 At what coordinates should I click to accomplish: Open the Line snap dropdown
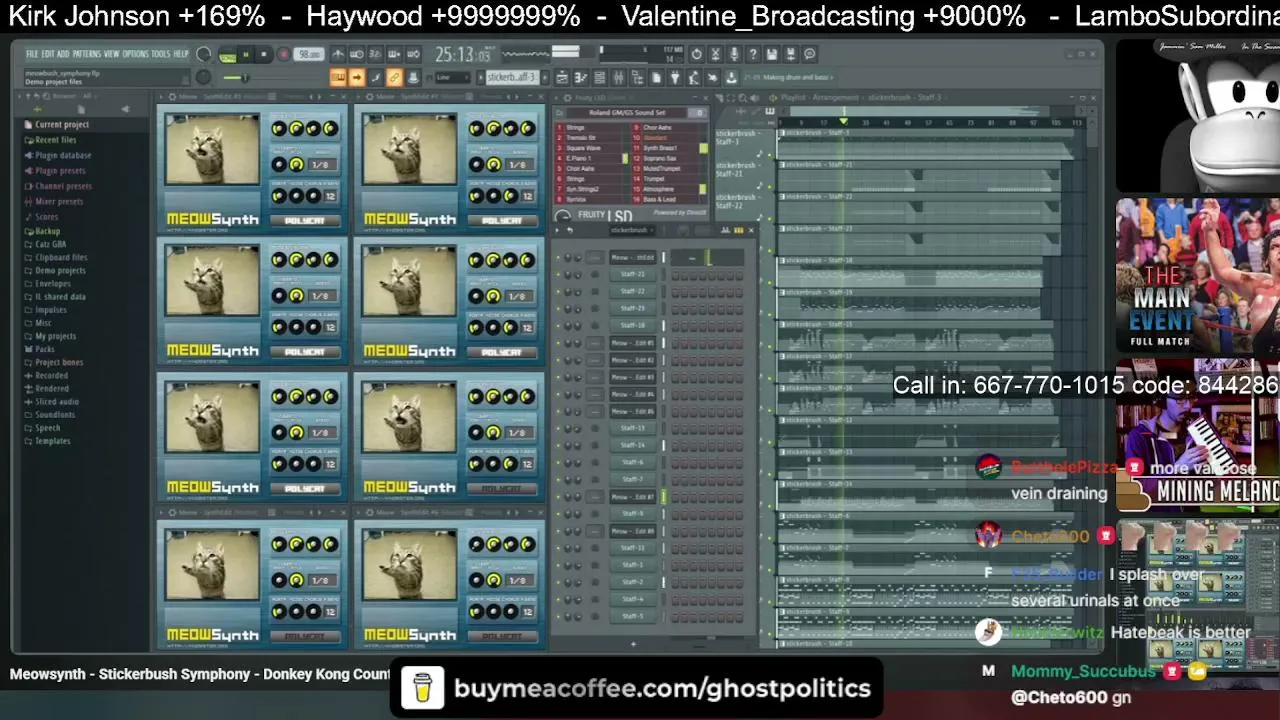452,78
